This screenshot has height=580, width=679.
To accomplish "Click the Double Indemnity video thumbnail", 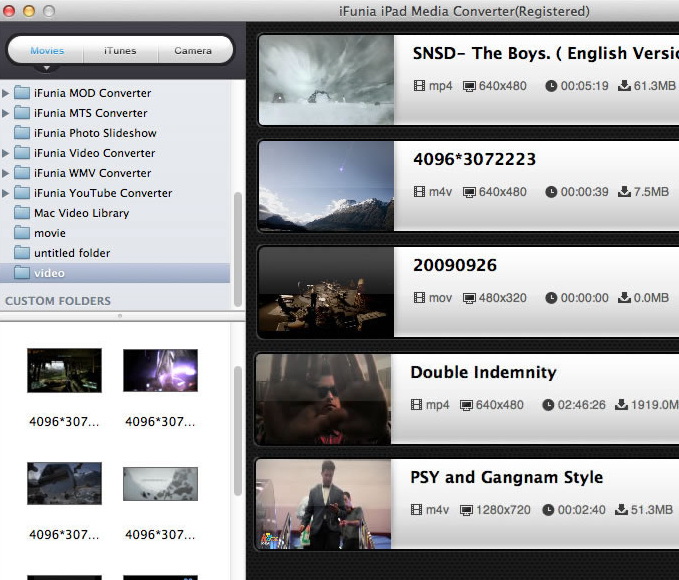I will (x=323, y=399).
